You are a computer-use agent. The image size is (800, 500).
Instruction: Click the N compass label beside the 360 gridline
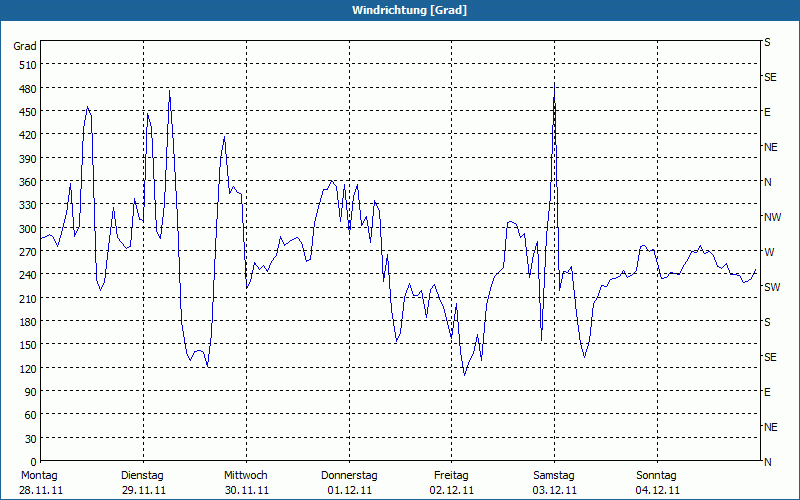pos(767,182)
